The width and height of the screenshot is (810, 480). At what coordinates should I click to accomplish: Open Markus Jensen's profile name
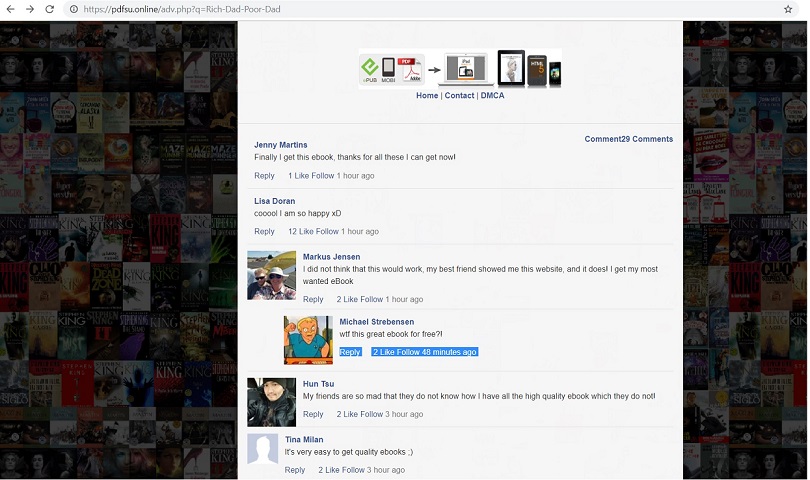coord(331,257)
